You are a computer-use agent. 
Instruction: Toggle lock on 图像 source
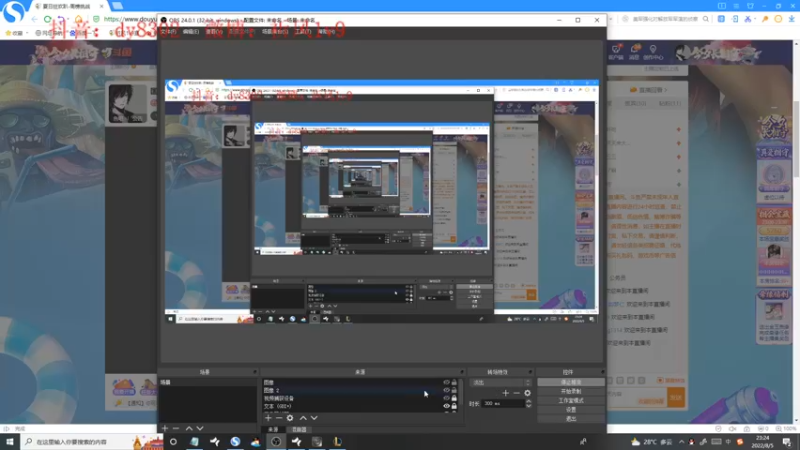pyautogui.click(x=454, y=382)
